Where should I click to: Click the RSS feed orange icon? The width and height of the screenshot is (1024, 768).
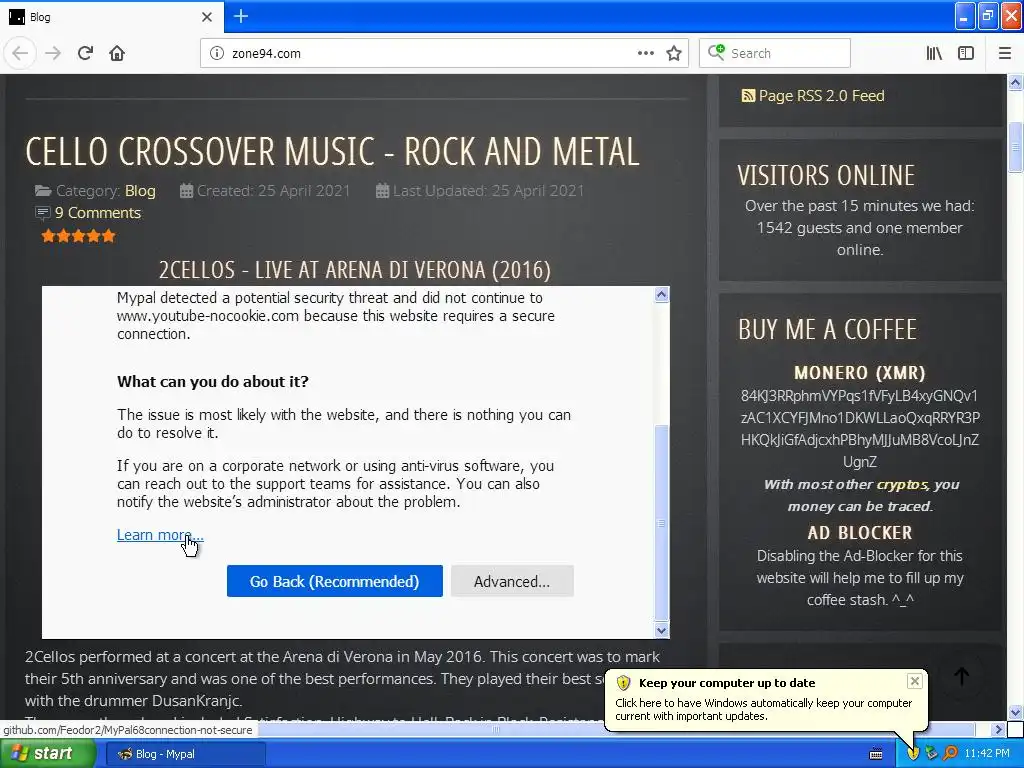tap(748, 96)
